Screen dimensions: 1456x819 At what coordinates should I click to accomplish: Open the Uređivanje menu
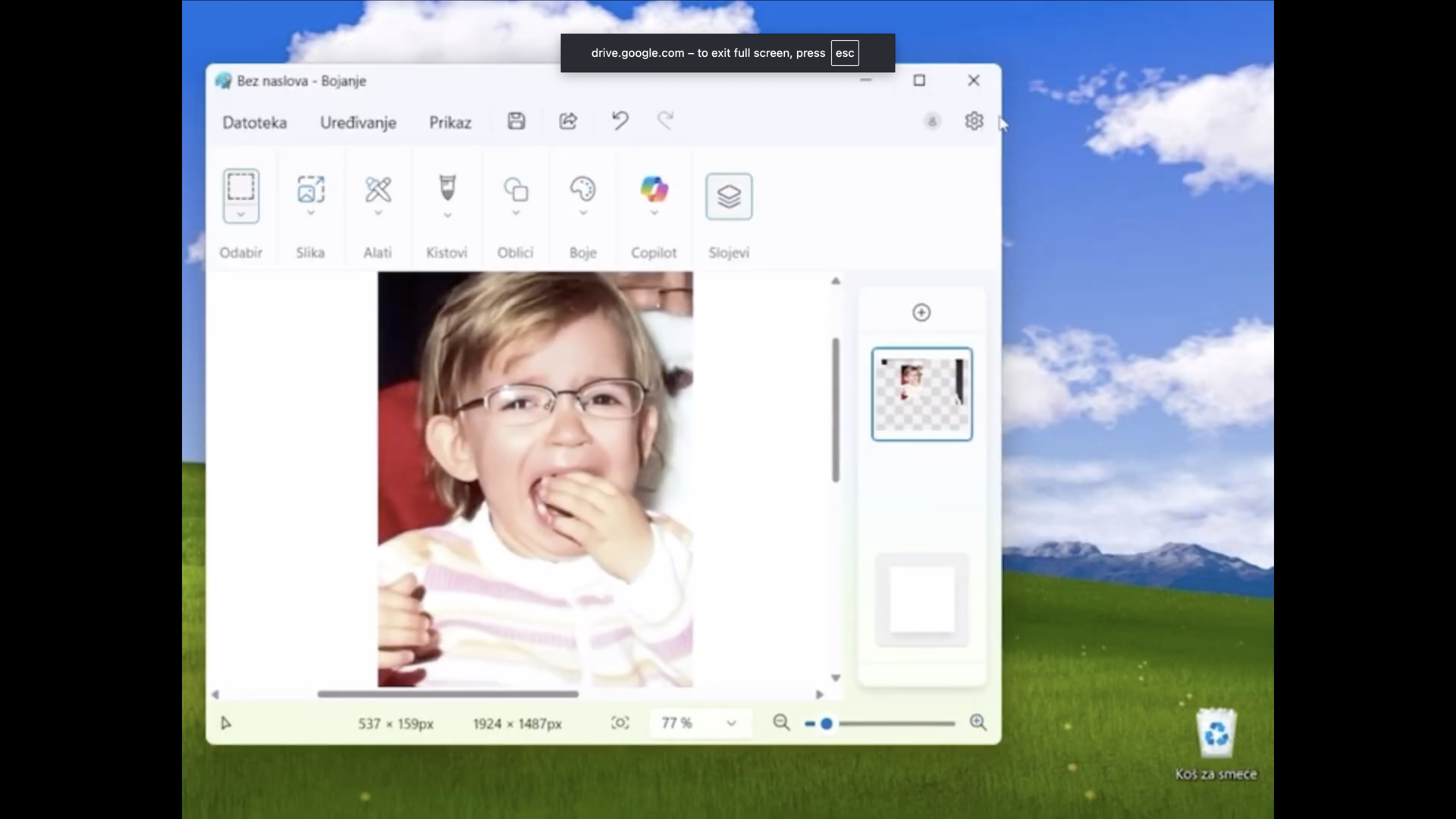358,123
